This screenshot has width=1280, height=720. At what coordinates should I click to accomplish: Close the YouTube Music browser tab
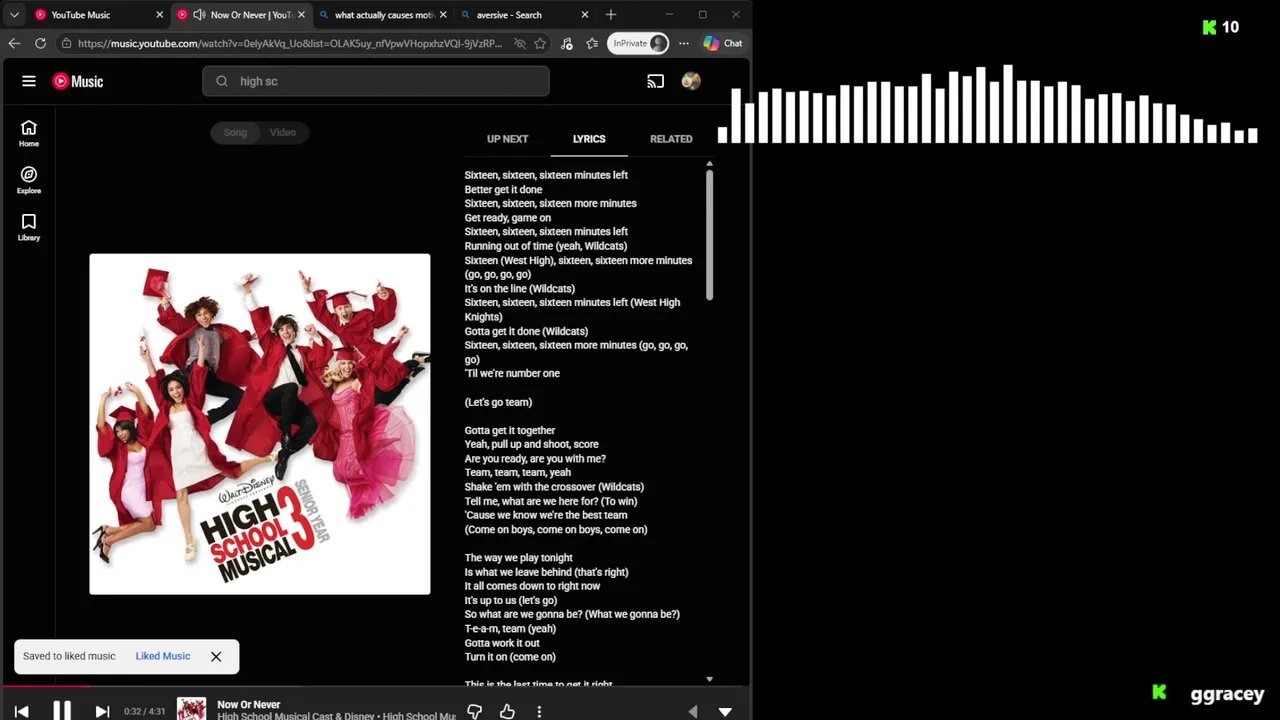(x=159, y=15)
